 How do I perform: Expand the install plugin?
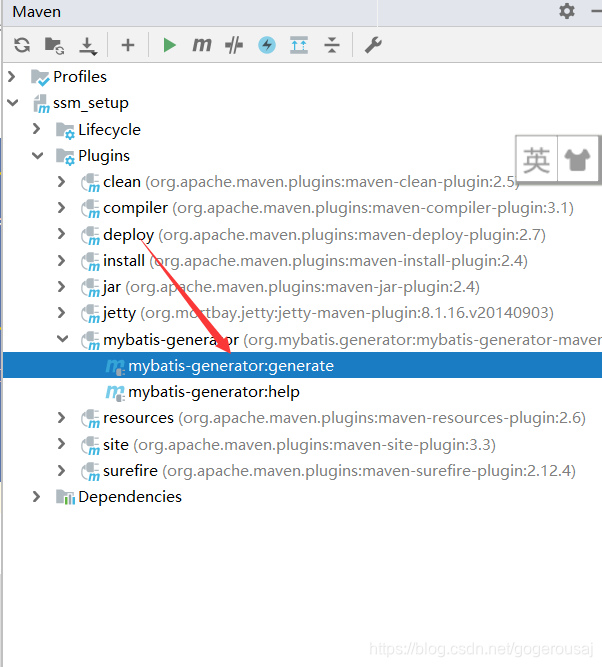point(62,260)
